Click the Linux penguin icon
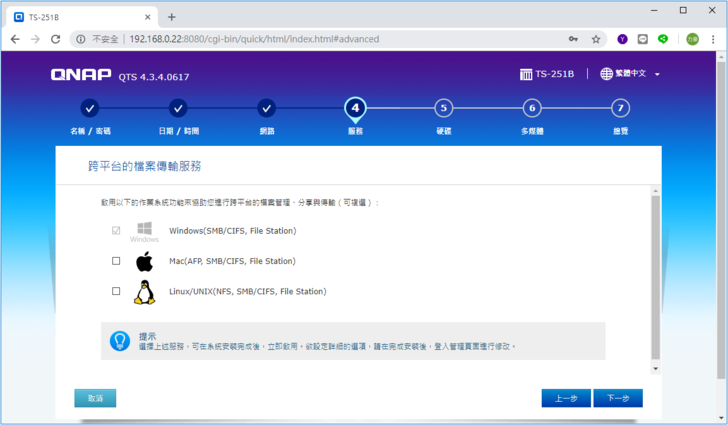This screenshot has width=728, height=425. [144, 292]
